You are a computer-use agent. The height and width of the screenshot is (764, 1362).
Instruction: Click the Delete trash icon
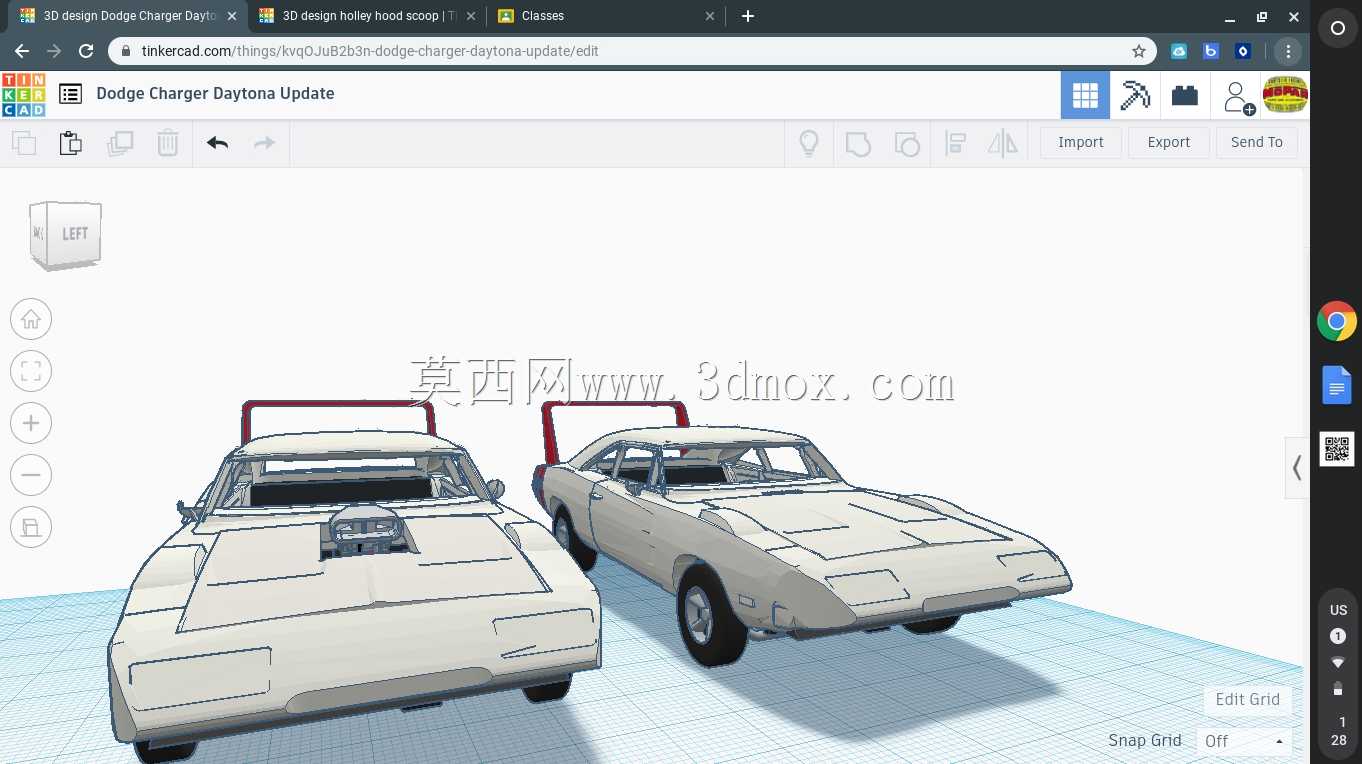168,143
